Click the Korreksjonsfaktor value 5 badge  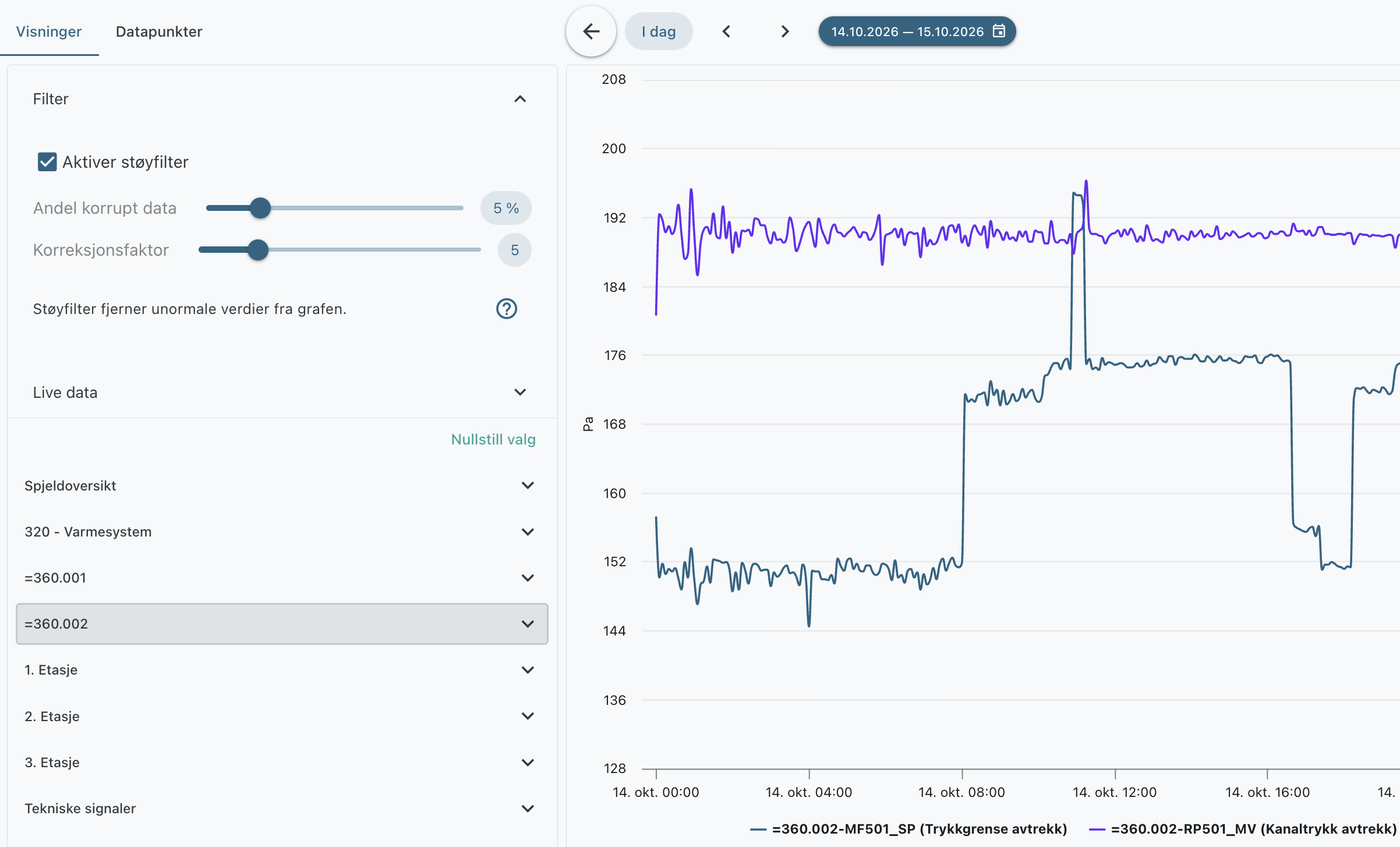tap(514, 250)
